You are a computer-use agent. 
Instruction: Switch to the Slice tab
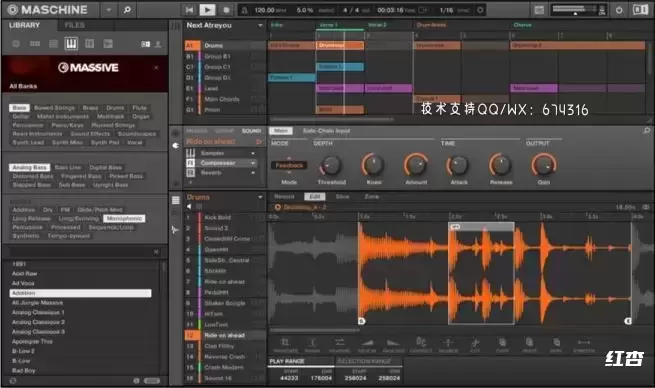(x=342, y=196)
